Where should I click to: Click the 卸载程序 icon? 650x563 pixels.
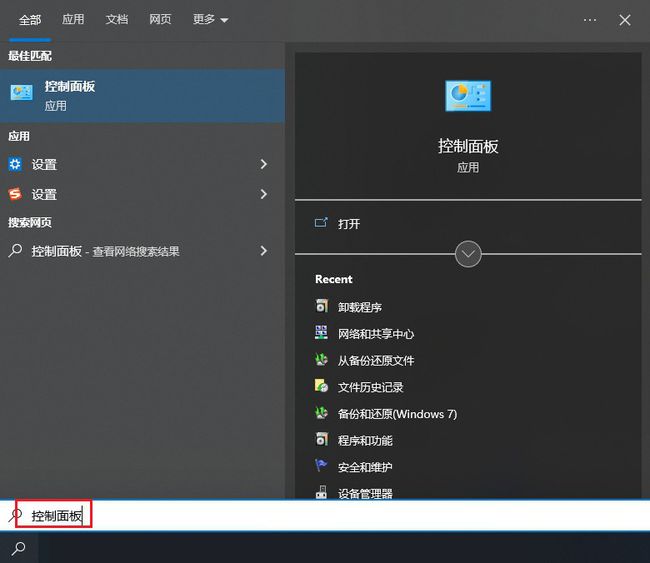[x=321, y=306]
